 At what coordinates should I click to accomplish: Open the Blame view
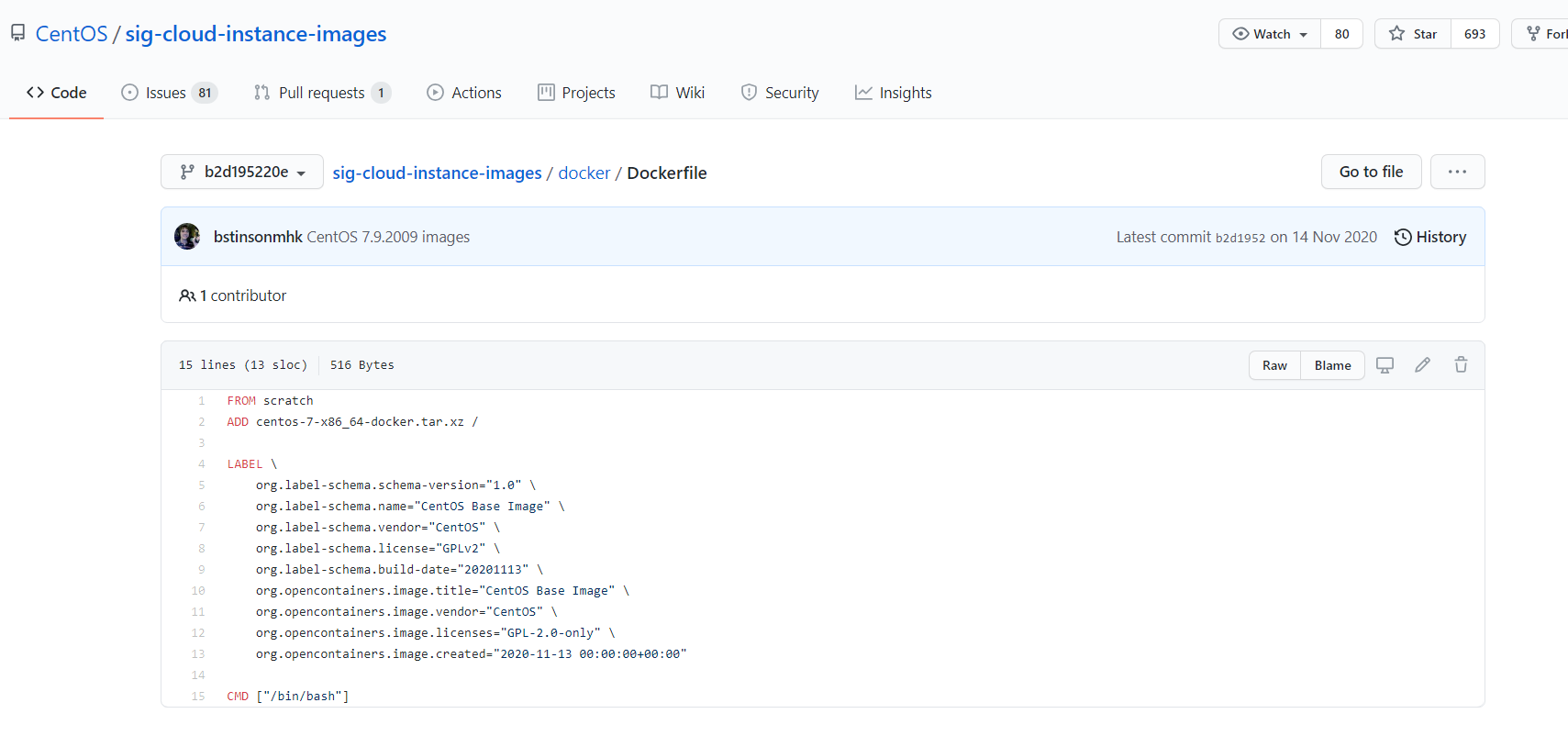click(x=1332, y=365)
